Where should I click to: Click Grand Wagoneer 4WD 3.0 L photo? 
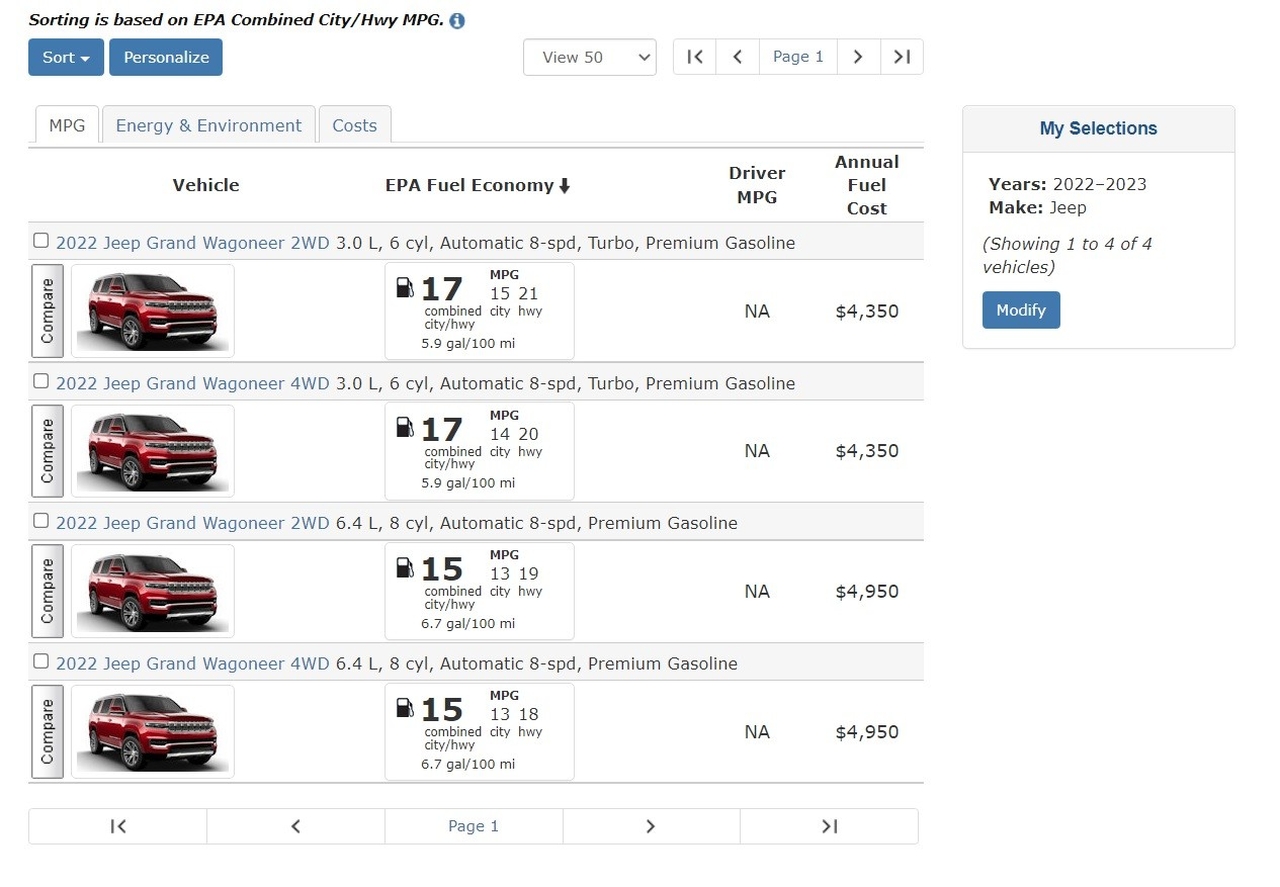pyautogui.click(x=152, y=451)
